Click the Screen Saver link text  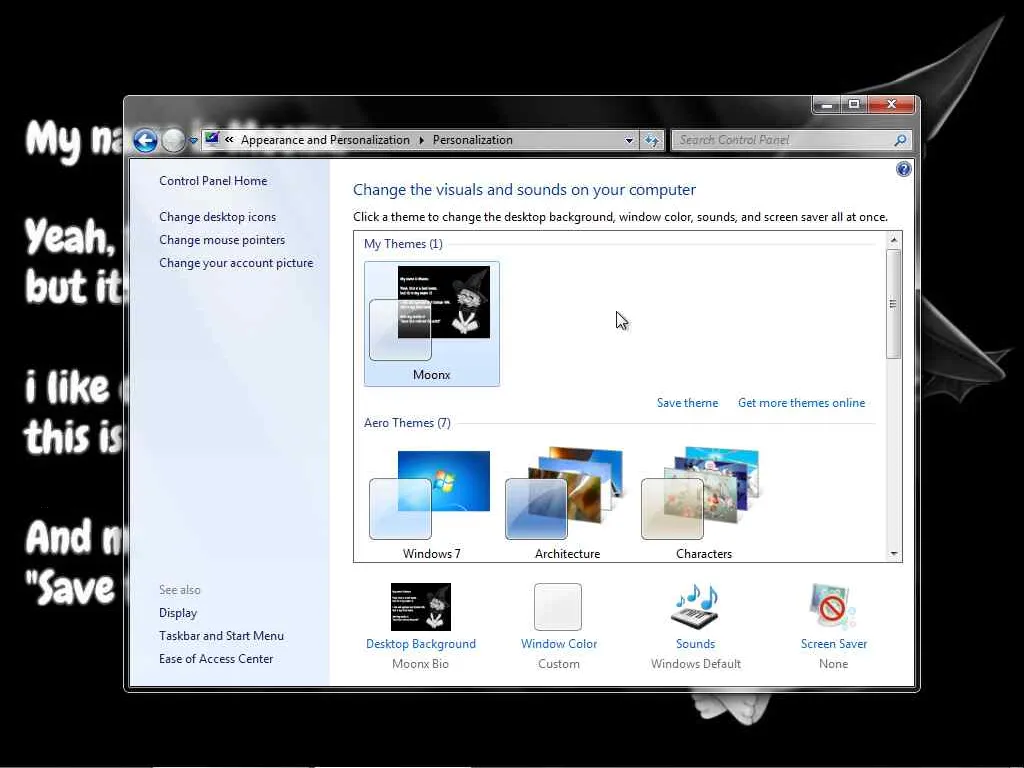(834, 644)
